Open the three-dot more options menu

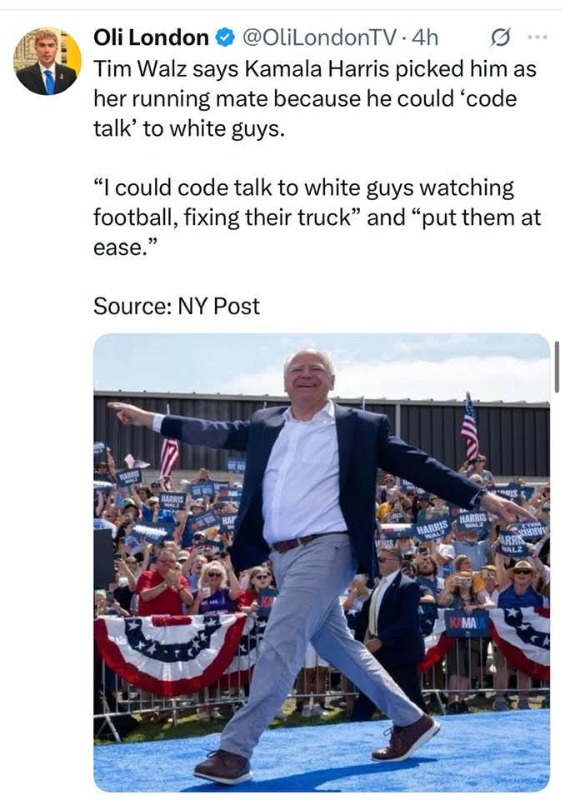(538, 37)
